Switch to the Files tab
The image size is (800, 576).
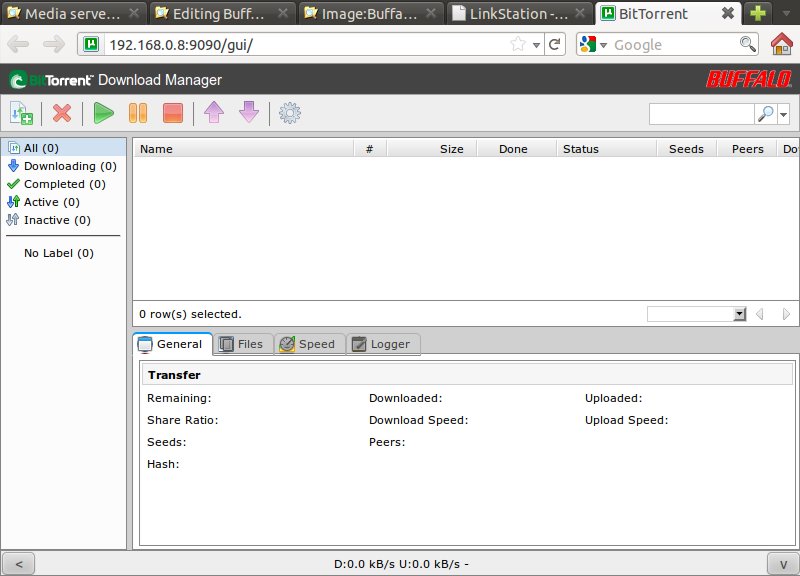(241, 344)
